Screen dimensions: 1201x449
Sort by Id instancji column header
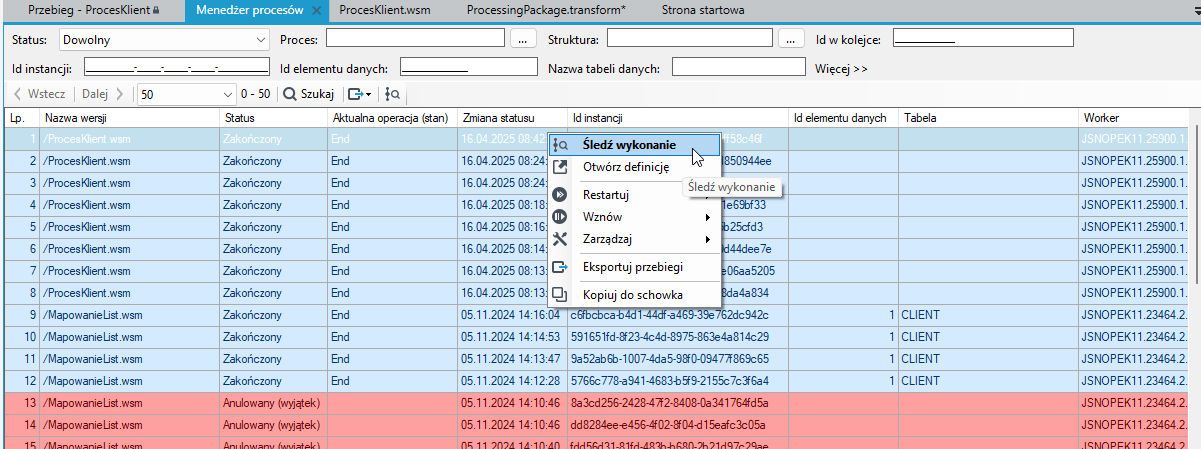point(678,117)
